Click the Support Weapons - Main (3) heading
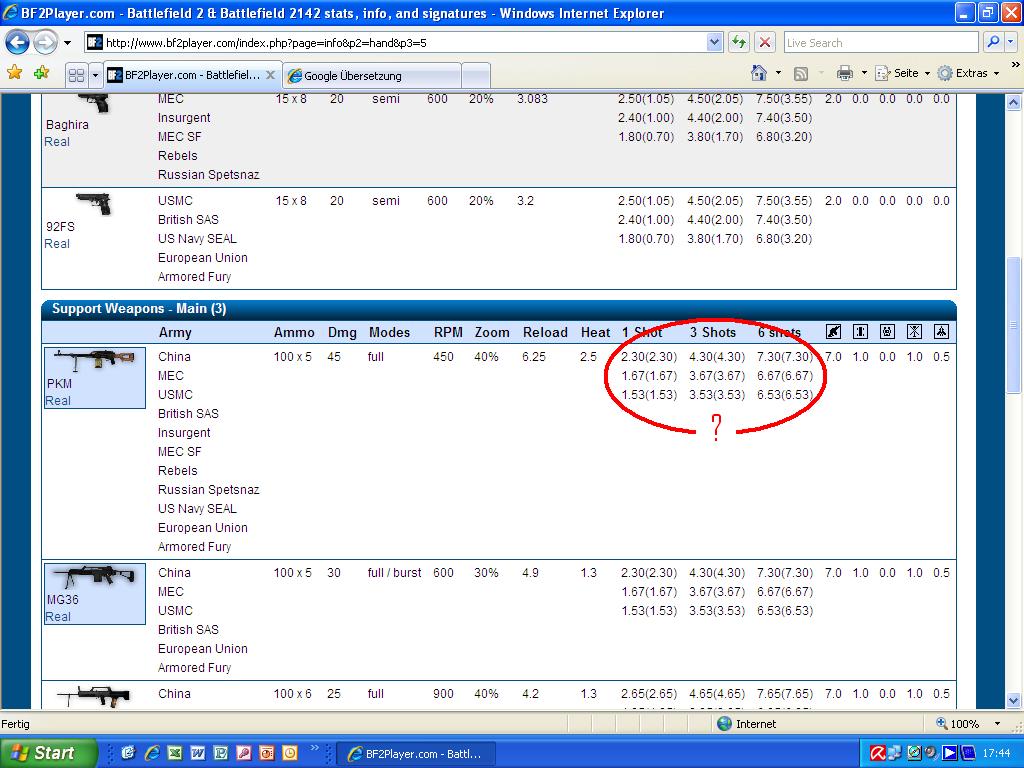 tap(139, 309)
